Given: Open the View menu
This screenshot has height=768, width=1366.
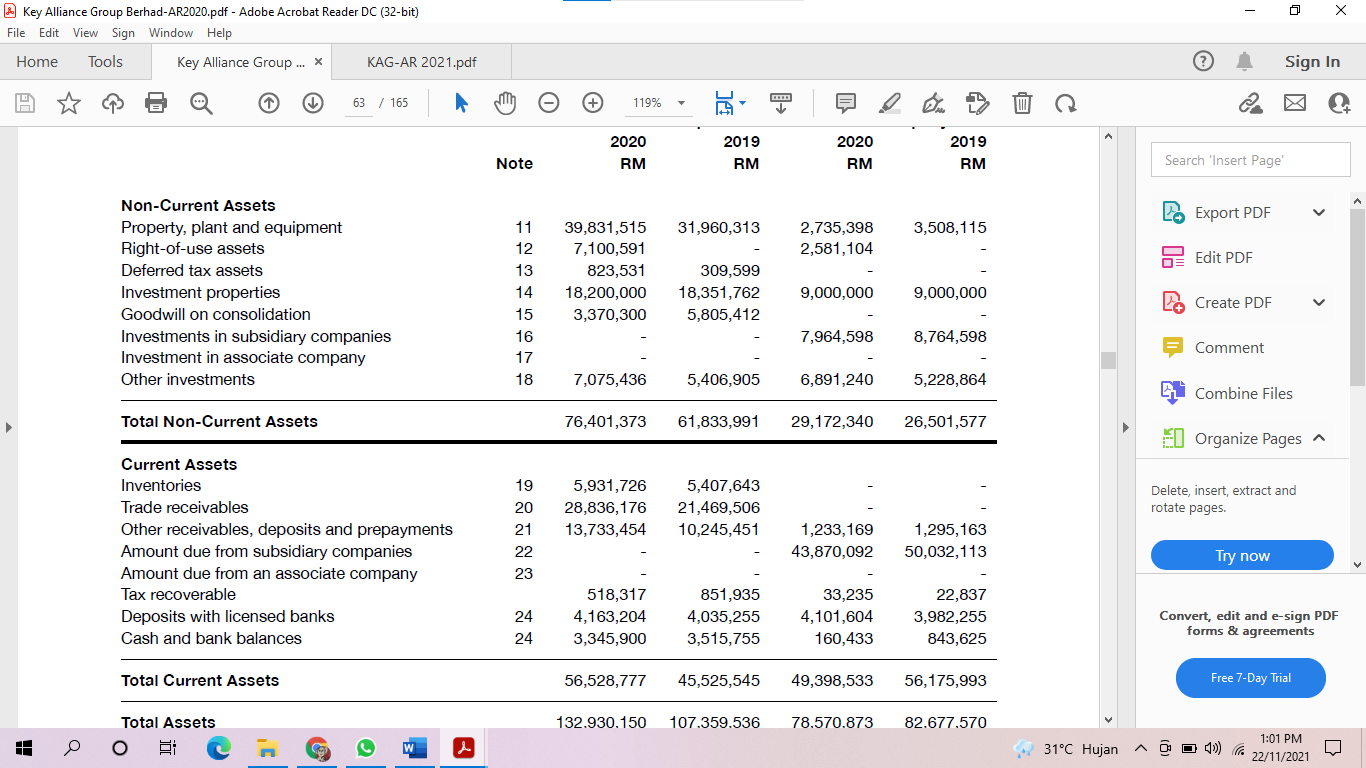Looking at the screenshot, I should (86, 33).
